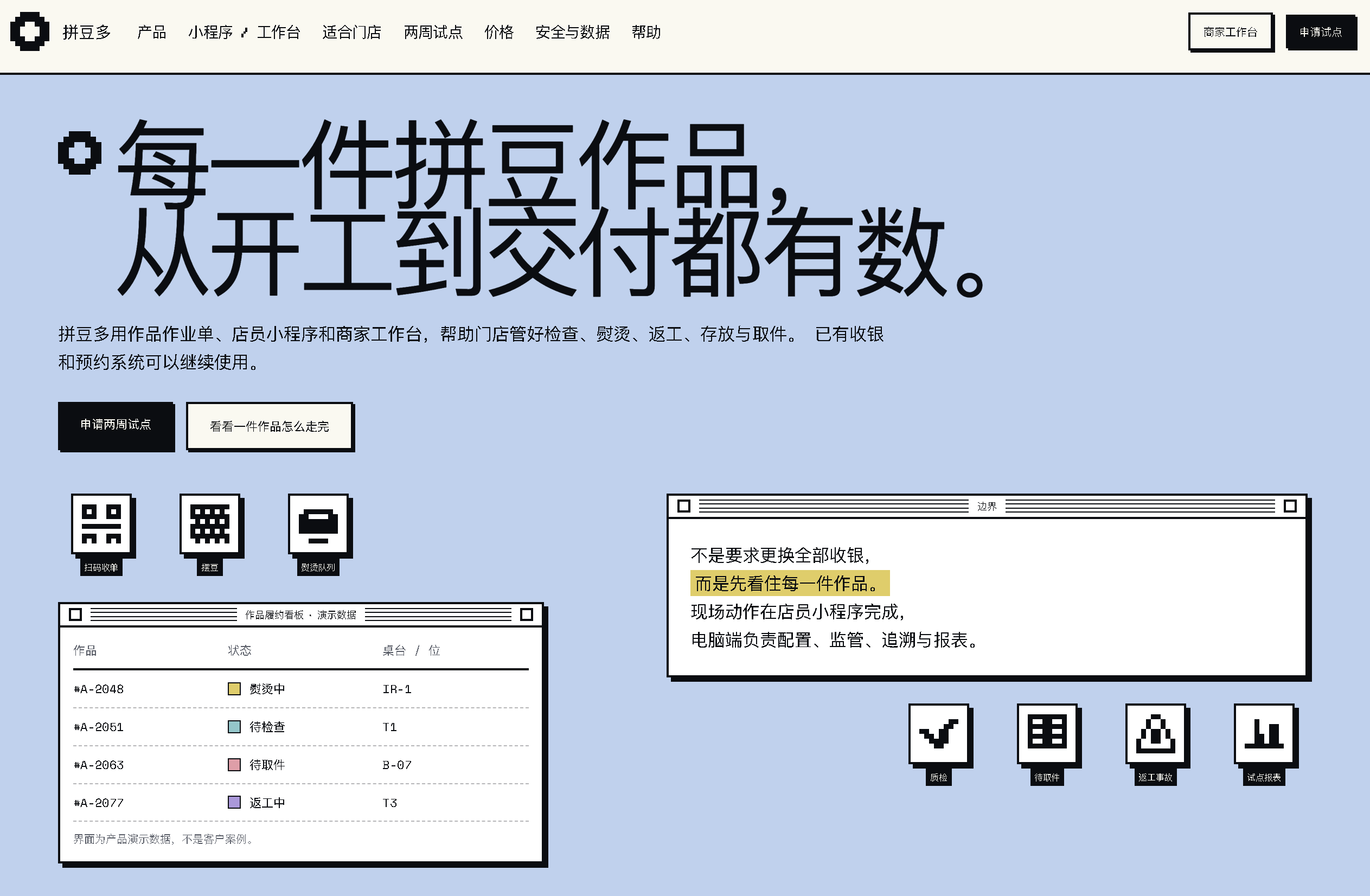The image size is (1370, 896).
Task: Click the IR-1 table cell
Action: point(396,689)
